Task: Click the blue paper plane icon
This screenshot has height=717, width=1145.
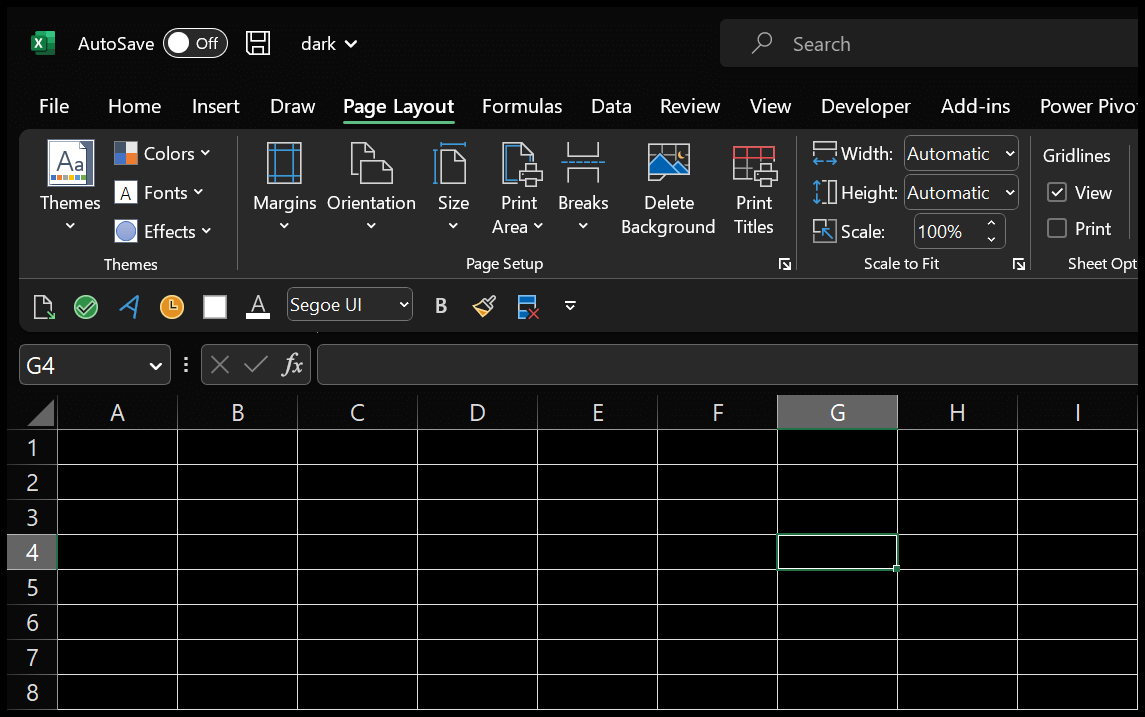Action: click(129, 307)
